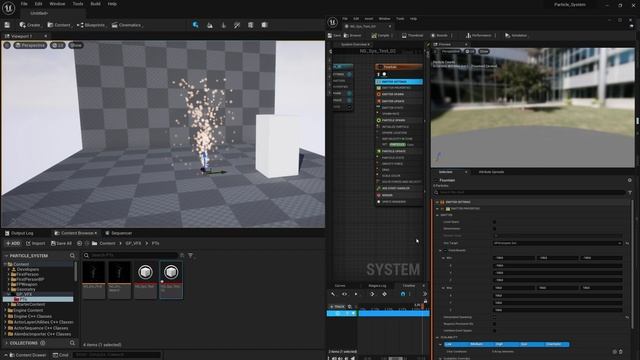The image size is (640, 360).
Task: Click Save in Niagara editor toolbar
Action: pyautogui.click(x=334, y=36)
